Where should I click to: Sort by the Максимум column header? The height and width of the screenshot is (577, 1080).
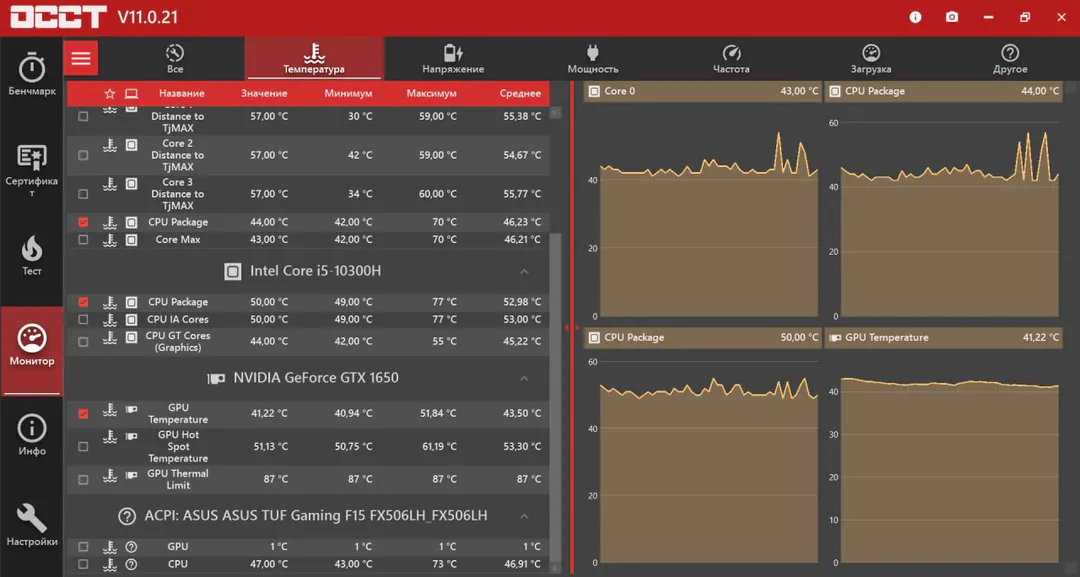tap(431, 93)
